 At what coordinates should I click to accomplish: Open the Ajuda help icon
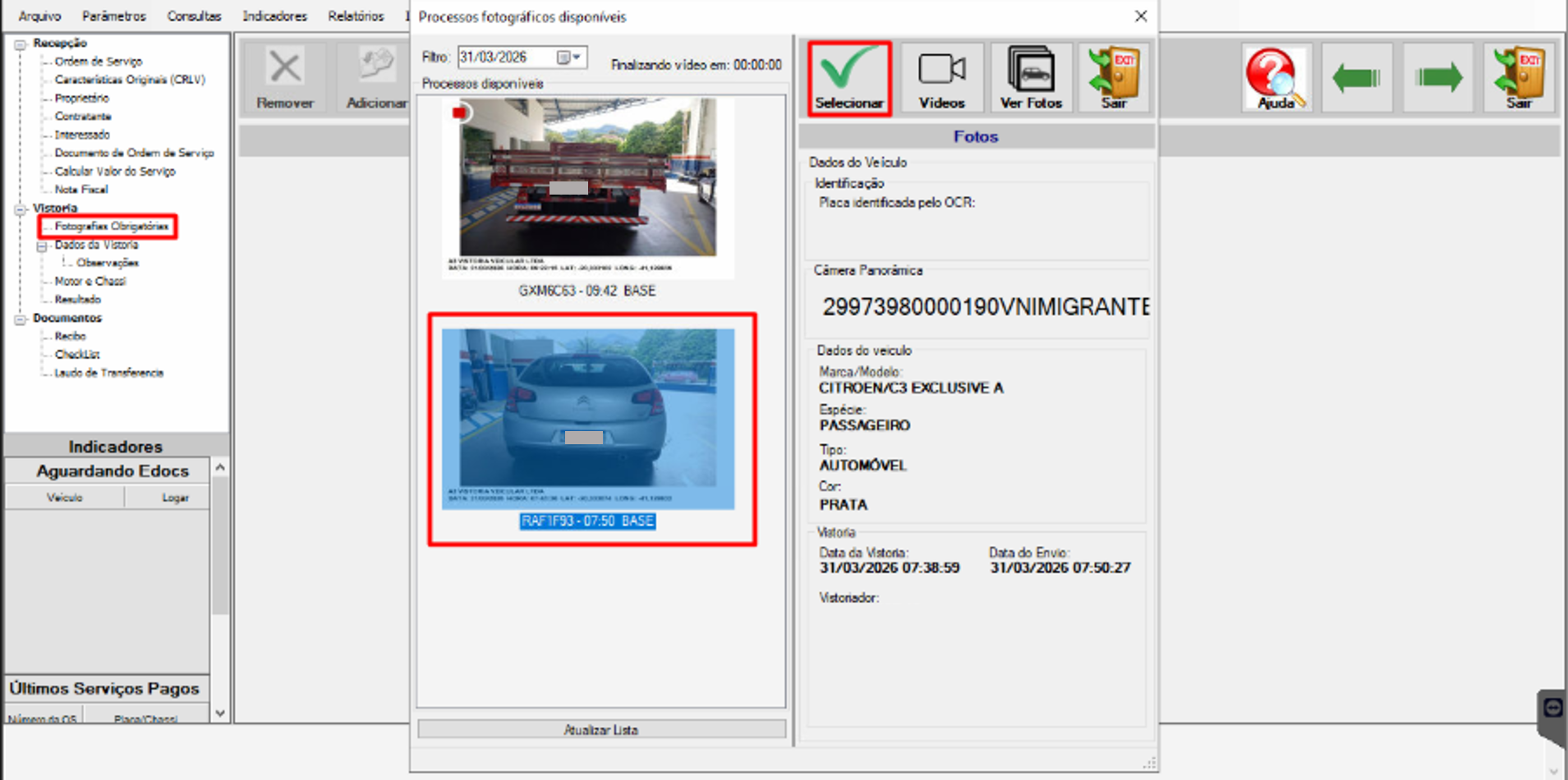[1276, 79]
